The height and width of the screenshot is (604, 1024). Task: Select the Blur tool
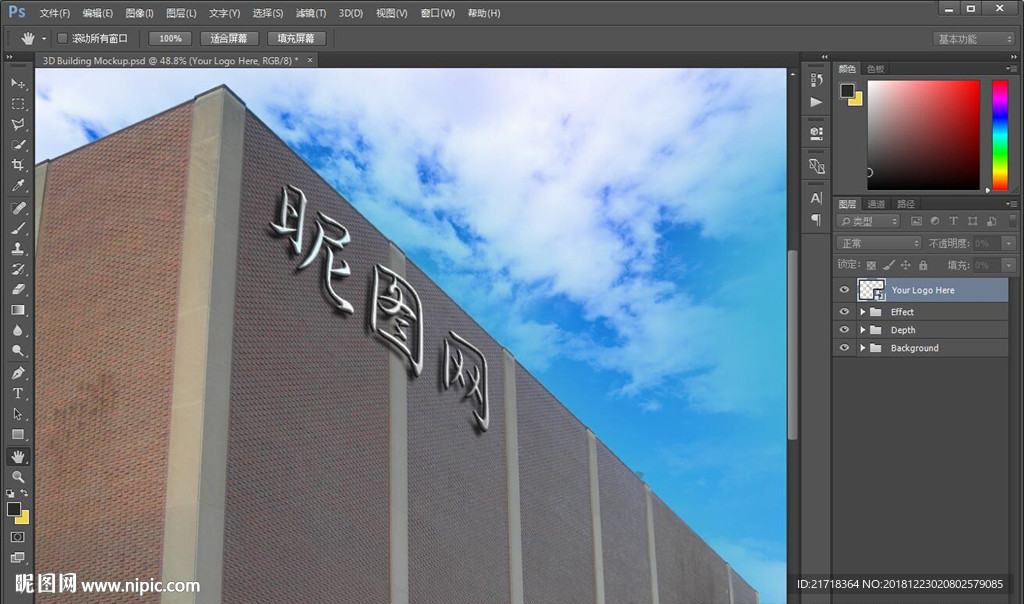18,330
